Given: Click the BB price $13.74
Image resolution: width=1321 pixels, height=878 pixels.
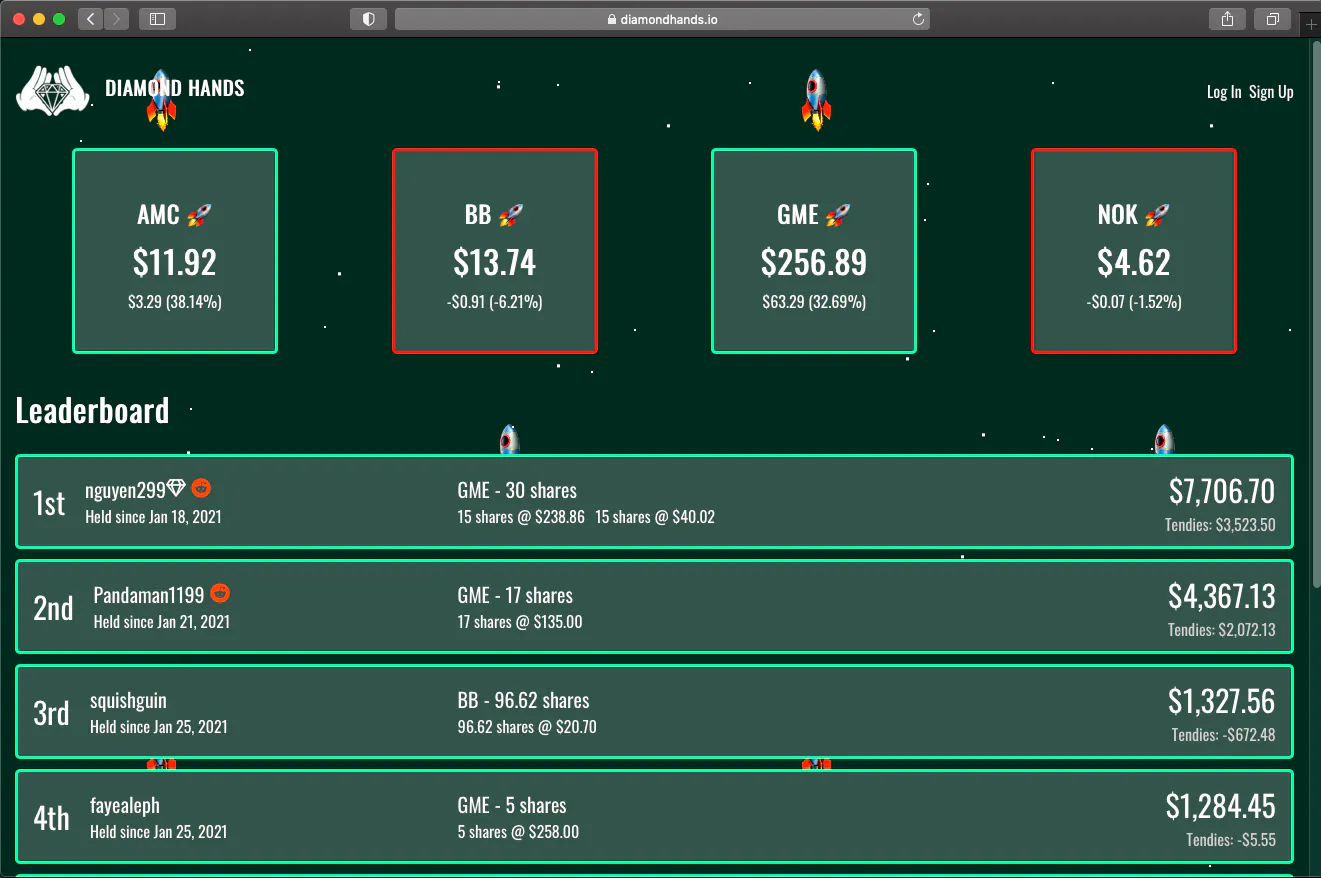Looking at the screenshot, I should click(495, 262).
